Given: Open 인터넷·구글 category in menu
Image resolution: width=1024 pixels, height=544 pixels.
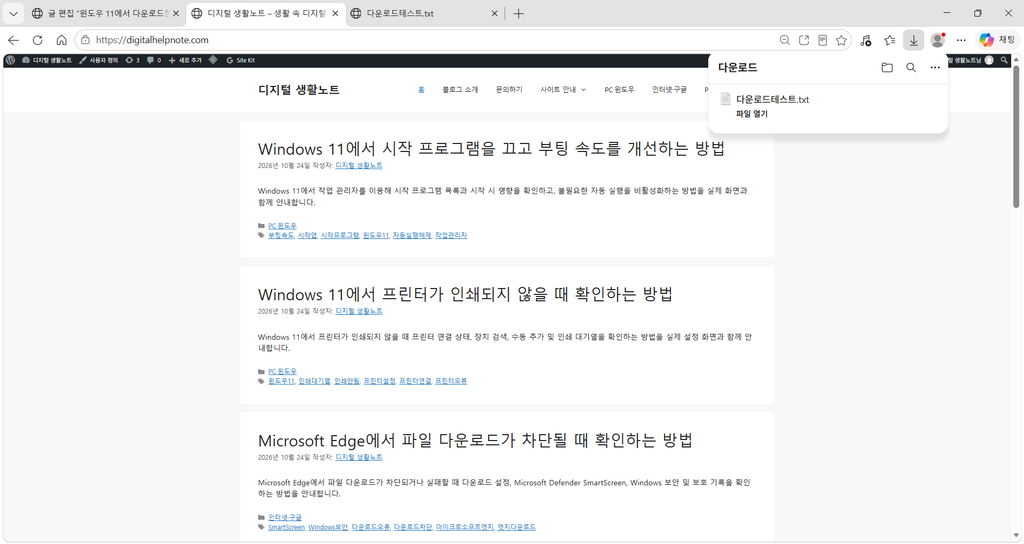Looking at the screenshot, I should 669,89.
